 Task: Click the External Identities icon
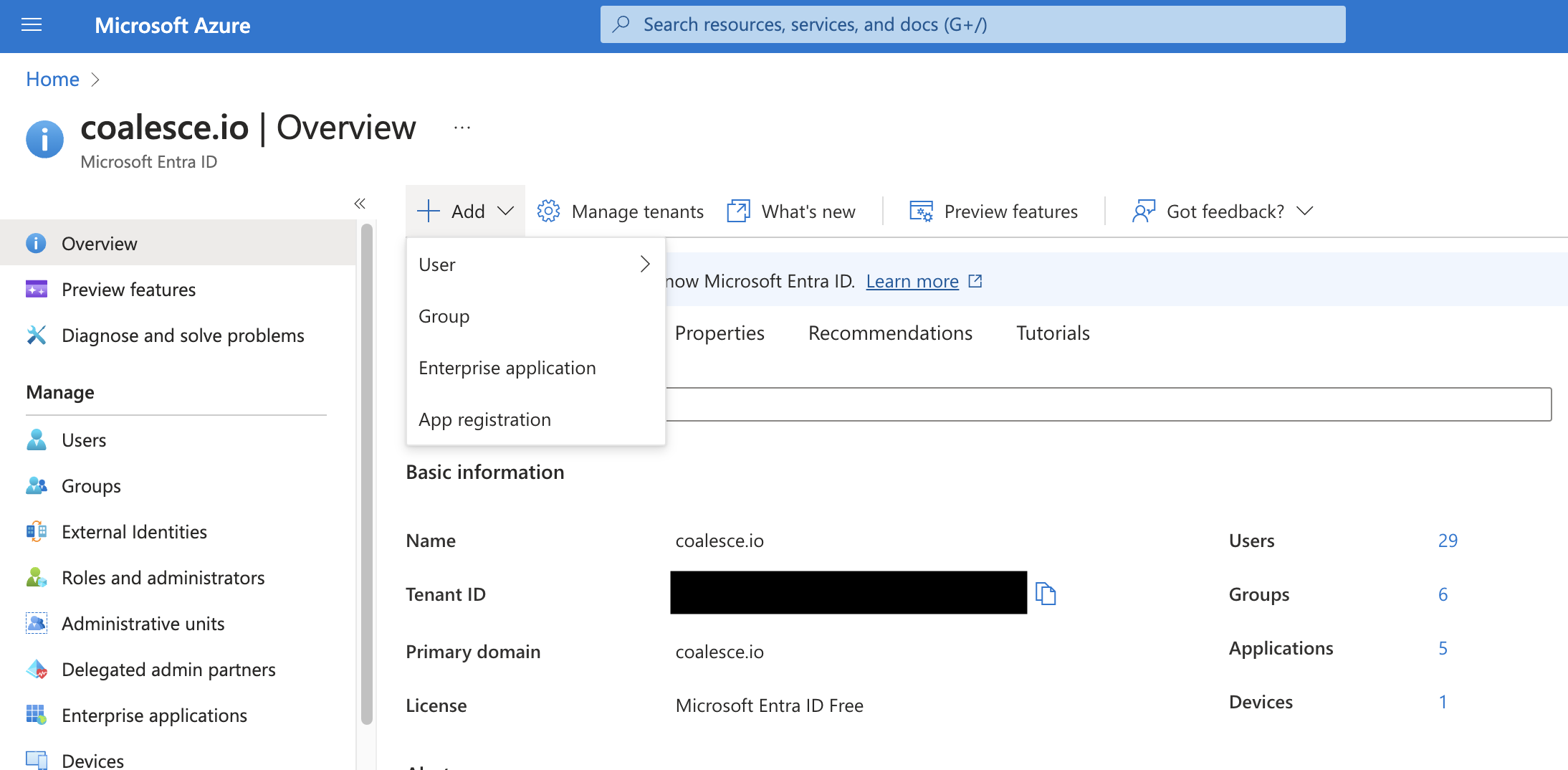click(36, 531)
